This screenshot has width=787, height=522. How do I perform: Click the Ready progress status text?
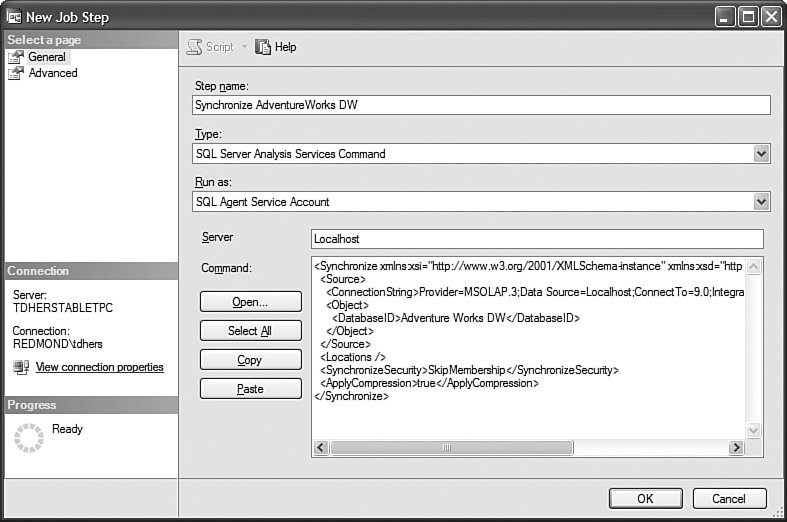(x=67, y=429)
